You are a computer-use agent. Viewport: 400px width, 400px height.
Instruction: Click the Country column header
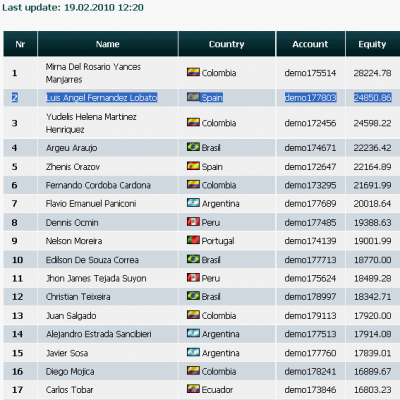(227, 44)
